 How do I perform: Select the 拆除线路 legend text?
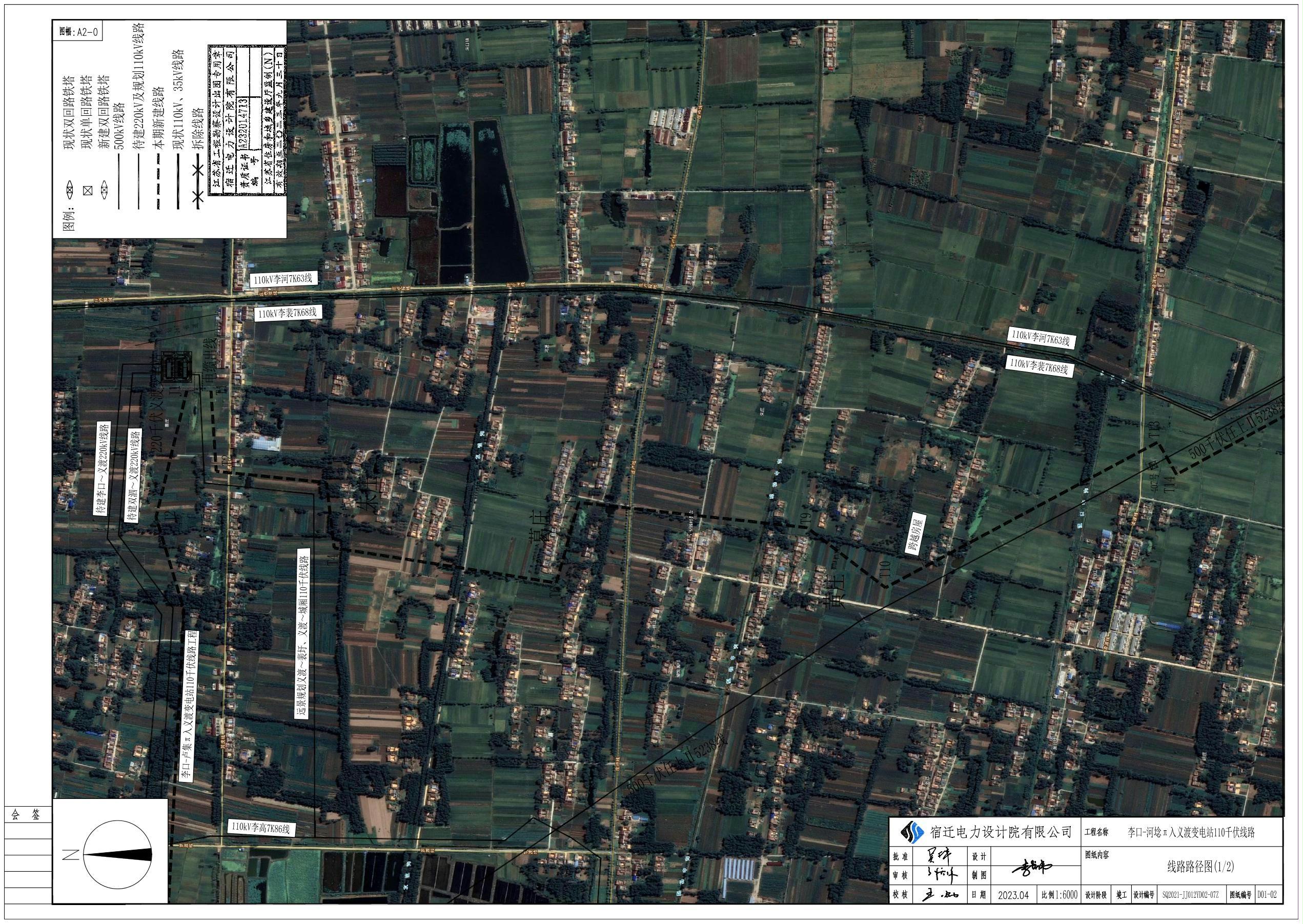click(x=197, y=128)
